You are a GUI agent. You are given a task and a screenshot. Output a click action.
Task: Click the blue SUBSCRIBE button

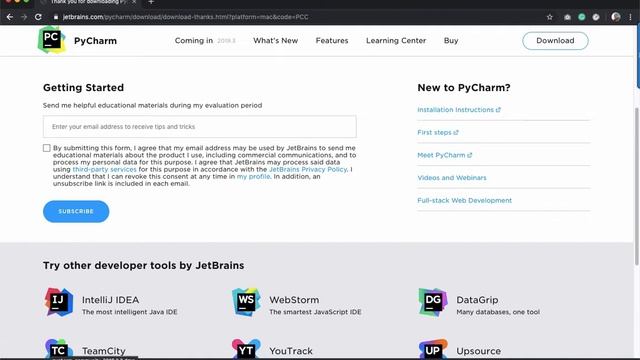point(76,211)
